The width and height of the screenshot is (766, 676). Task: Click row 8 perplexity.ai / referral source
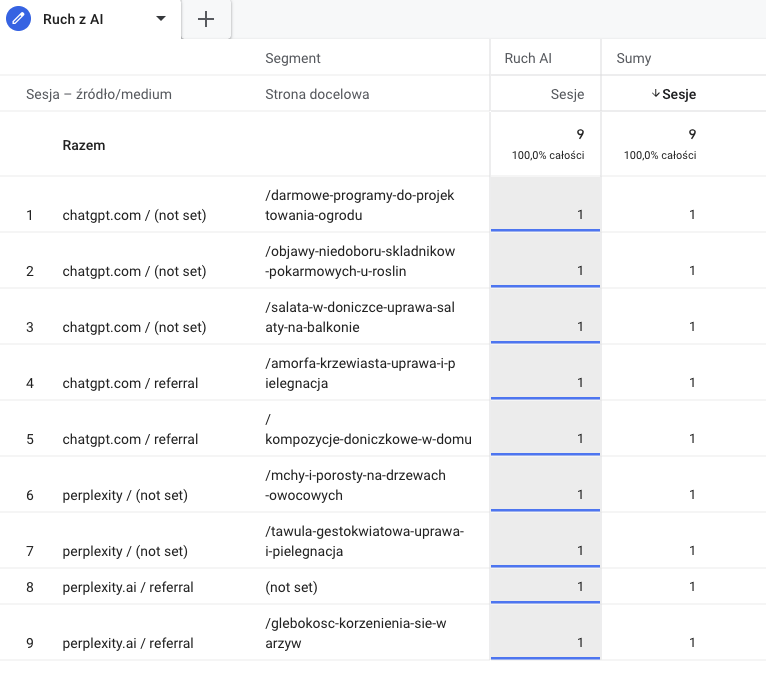click(128, 587)
